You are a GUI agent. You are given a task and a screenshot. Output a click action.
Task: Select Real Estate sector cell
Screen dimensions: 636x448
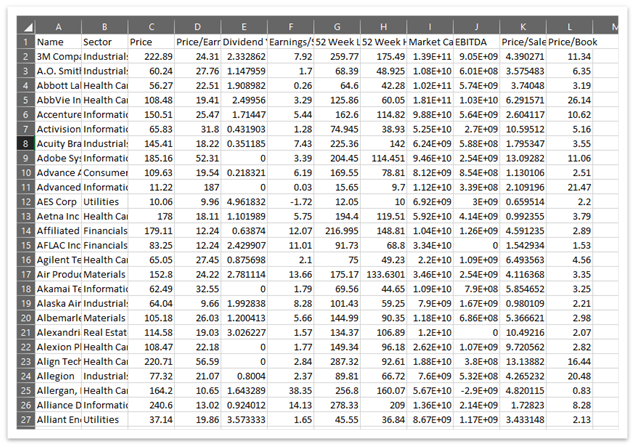(x=105, y=333)
